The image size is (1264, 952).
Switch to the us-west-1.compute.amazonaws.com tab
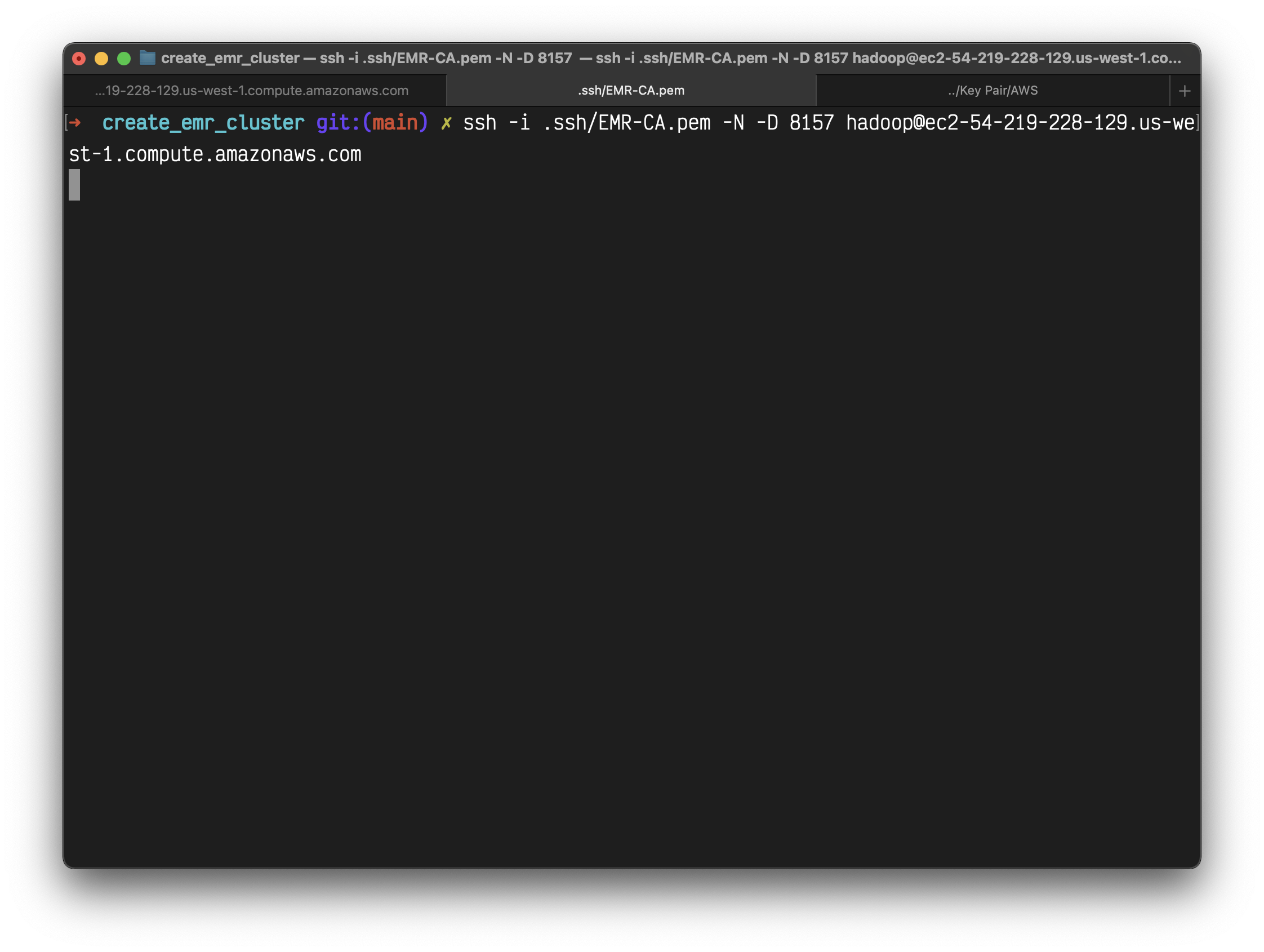click(252, 91)
